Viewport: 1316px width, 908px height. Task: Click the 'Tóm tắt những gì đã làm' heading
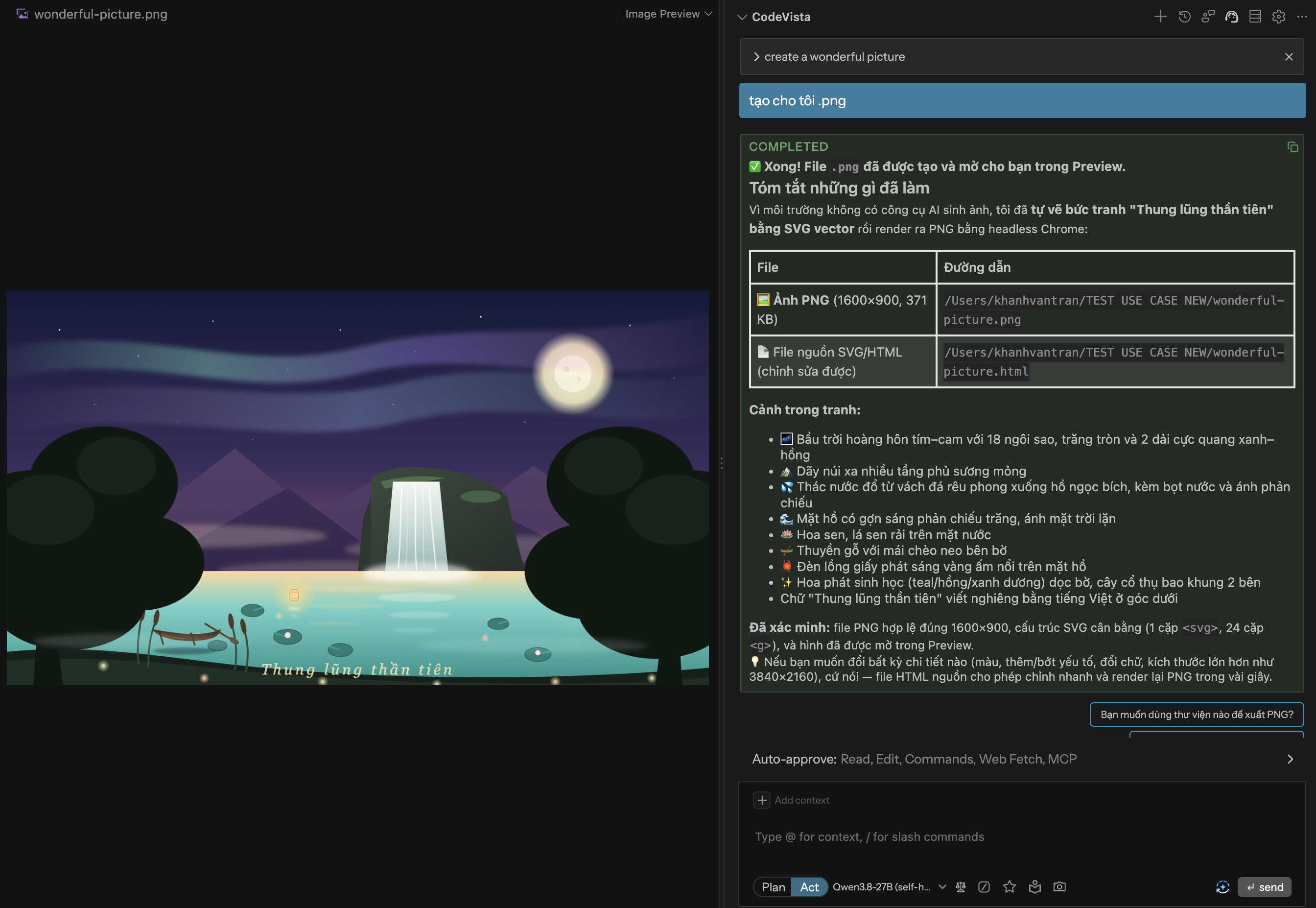(x=839, y=188)
